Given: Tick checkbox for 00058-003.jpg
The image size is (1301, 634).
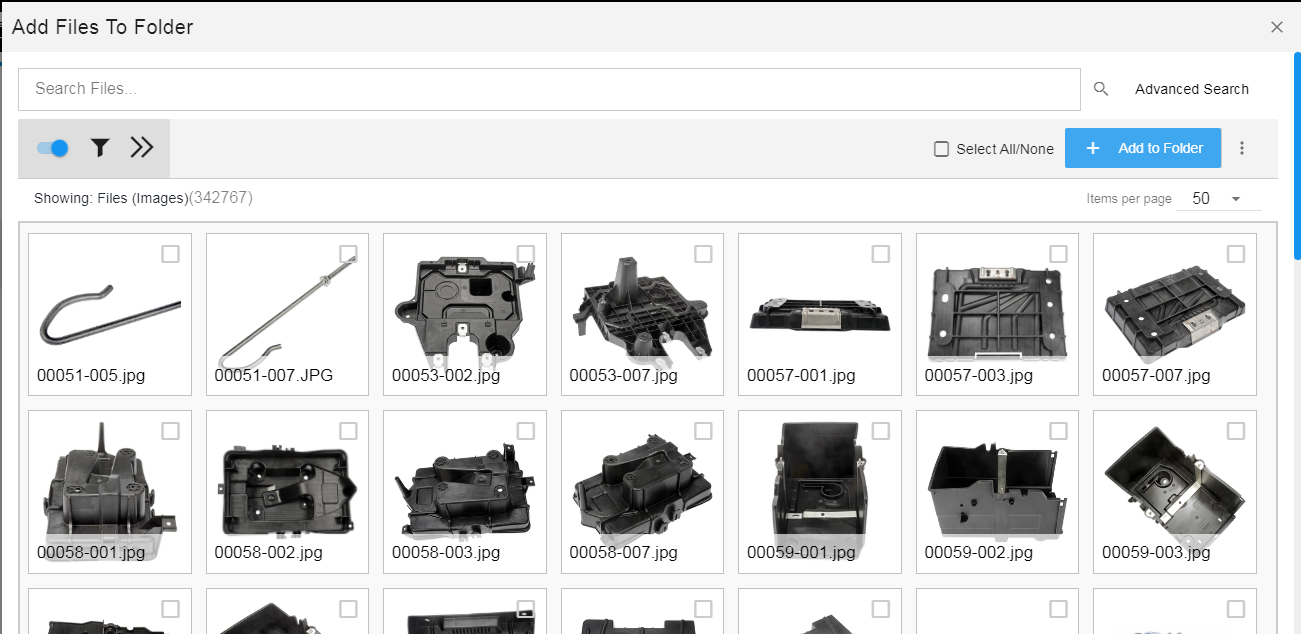Looking at the screenshot, I should (525, 431).
